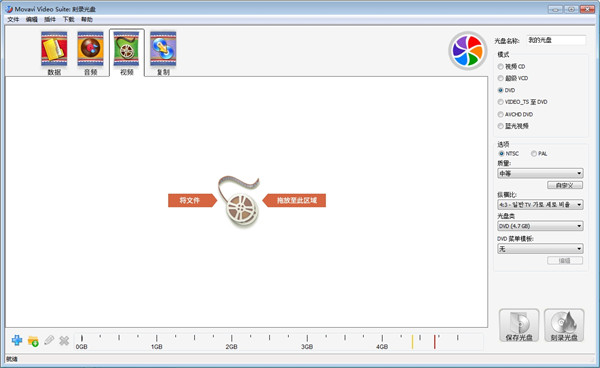600x368 pixels.
Task: Open the 编辑 (Edit) menu
Action: [x=32, y=20]
